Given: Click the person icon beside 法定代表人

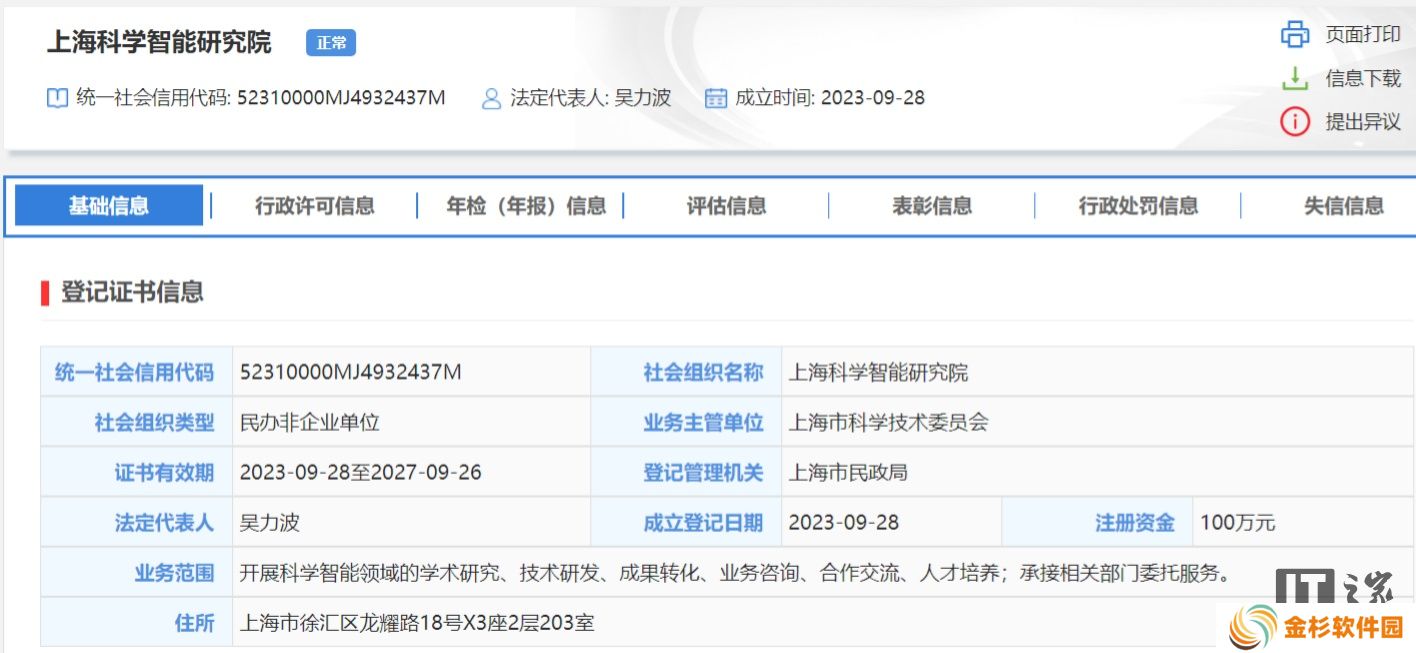Looking at the screenshot, I should point(491,98).
